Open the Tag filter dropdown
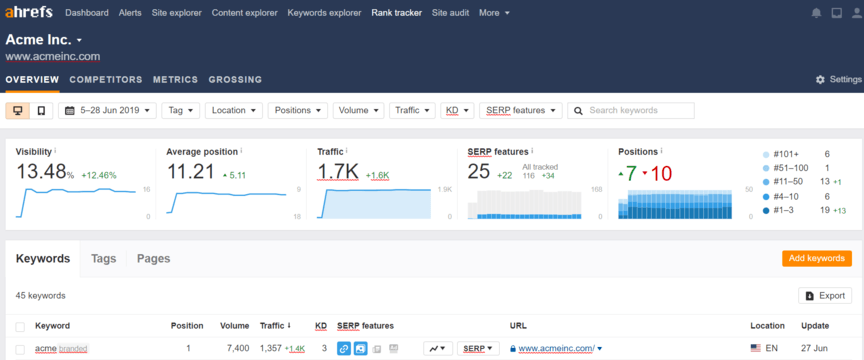 181,110
